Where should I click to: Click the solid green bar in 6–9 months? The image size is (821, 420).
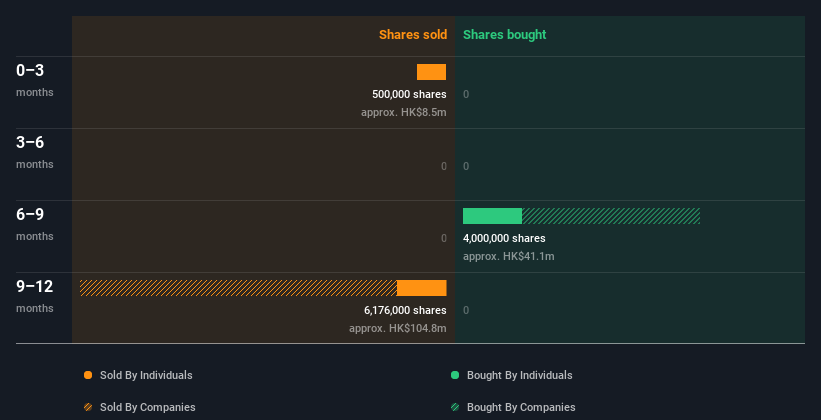tap(492, 216)
